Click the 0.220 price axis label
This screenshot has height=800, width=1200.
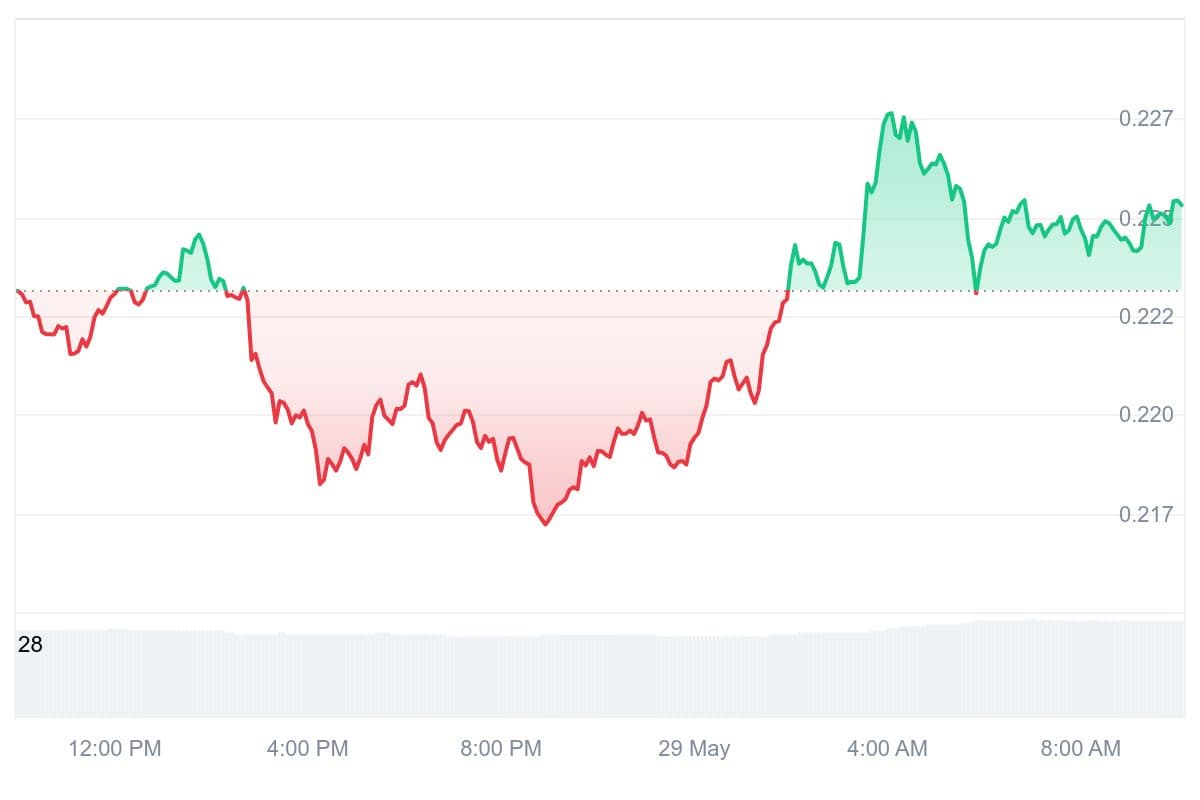1145,414
